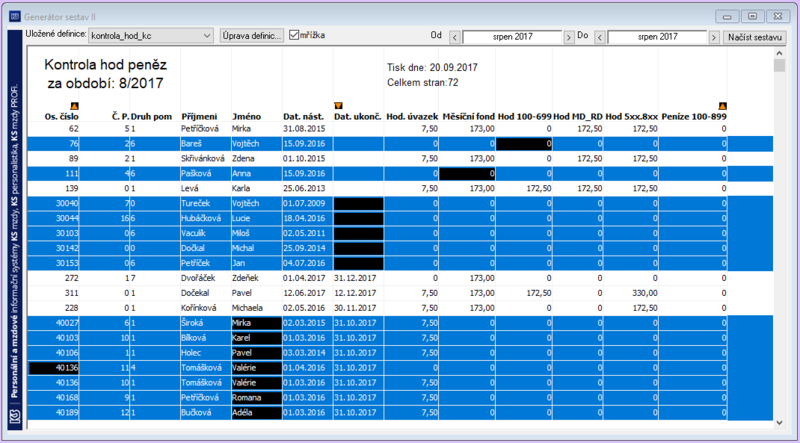Click the Od date field showing srpen 2017
The width and height of the screenshot is (800, 443).
[x=512, y=37]
